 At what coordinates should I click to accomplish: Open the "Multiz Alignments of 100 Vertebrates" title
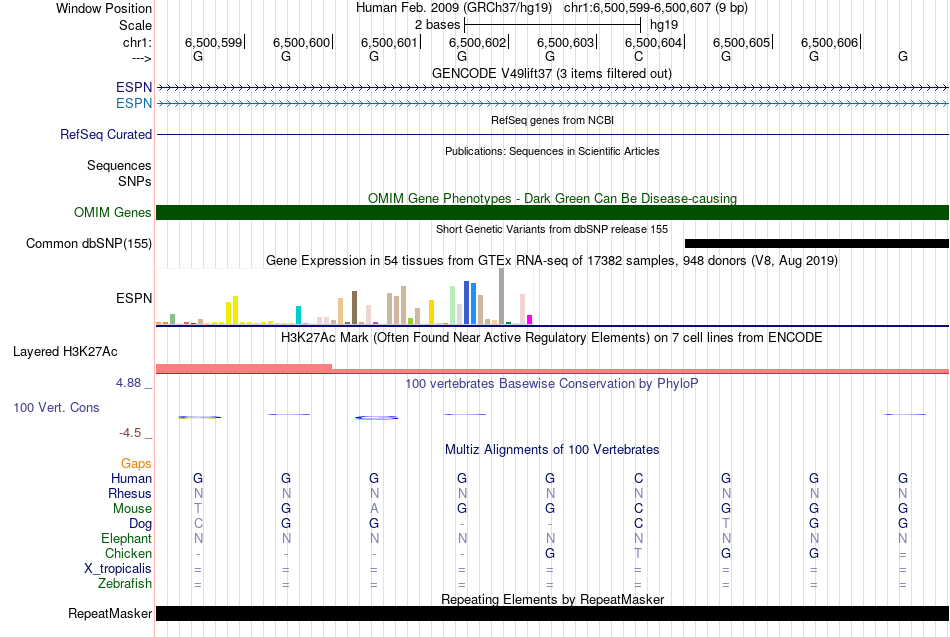coord(552,450)
